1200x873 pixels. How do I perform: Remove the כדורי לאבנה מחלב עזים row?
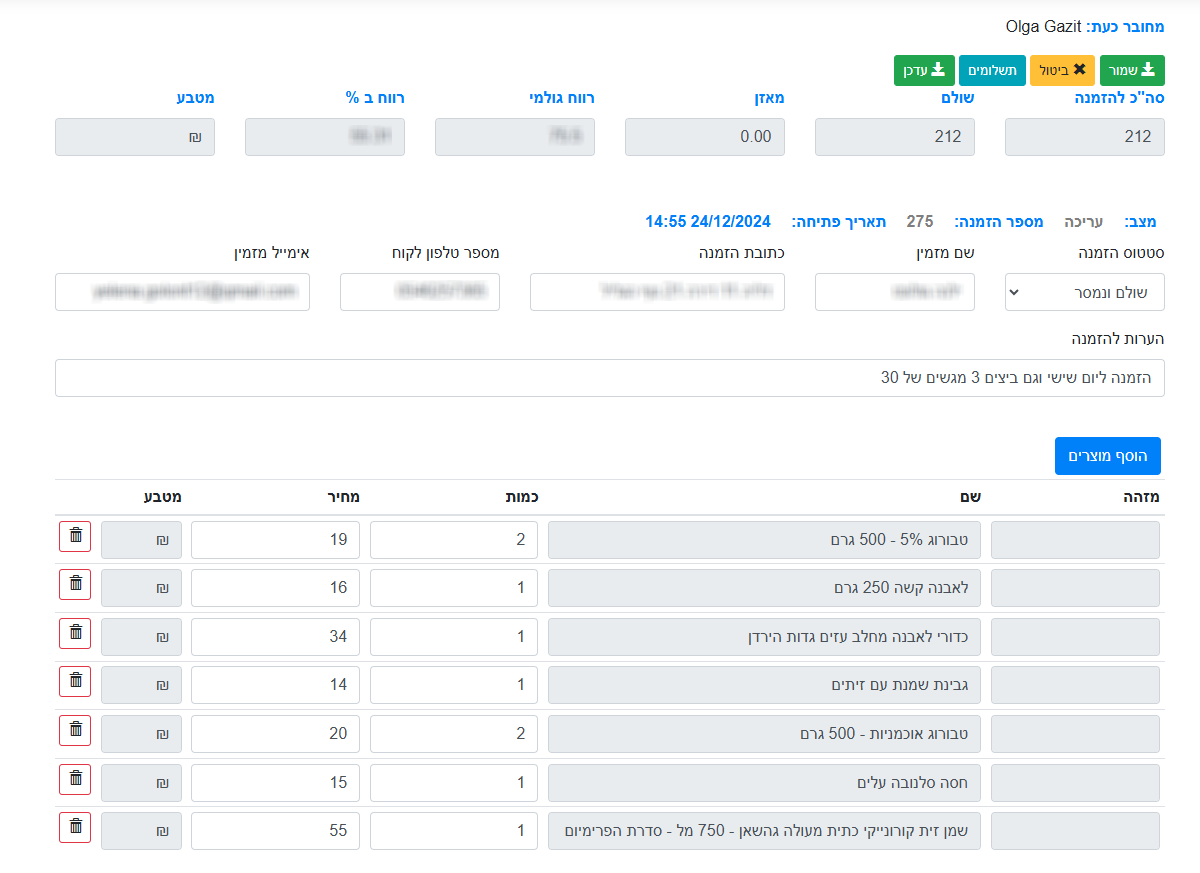click(75, 634)
